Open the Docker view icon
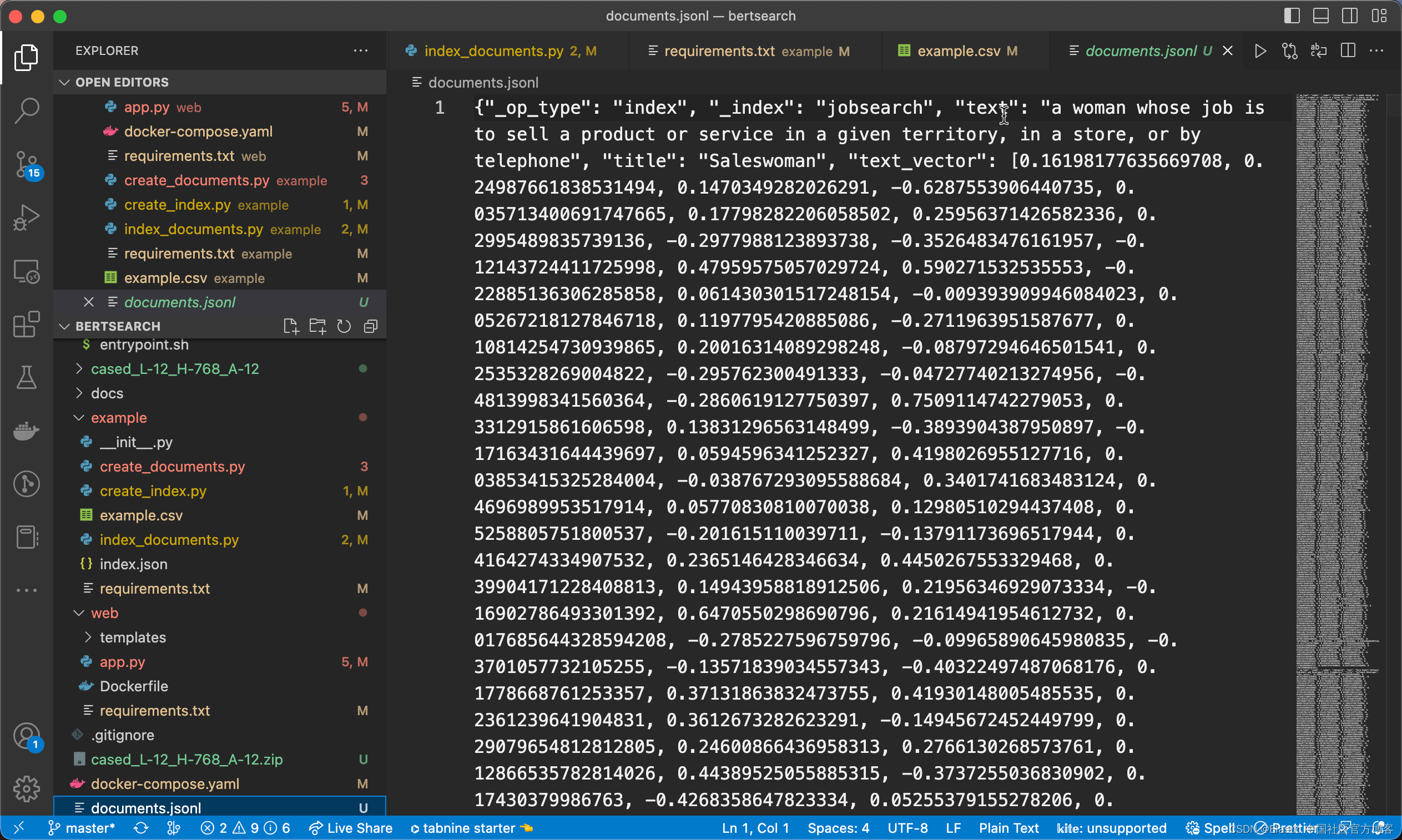 26,431
